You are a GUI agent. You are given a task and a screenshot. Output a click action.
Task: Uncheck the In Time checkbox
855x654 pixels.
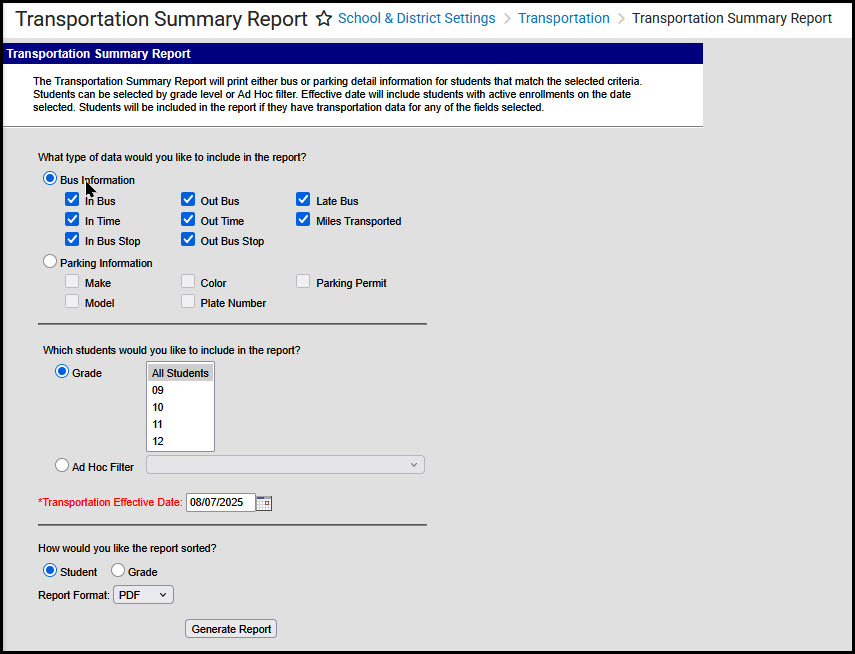(72, 219)
